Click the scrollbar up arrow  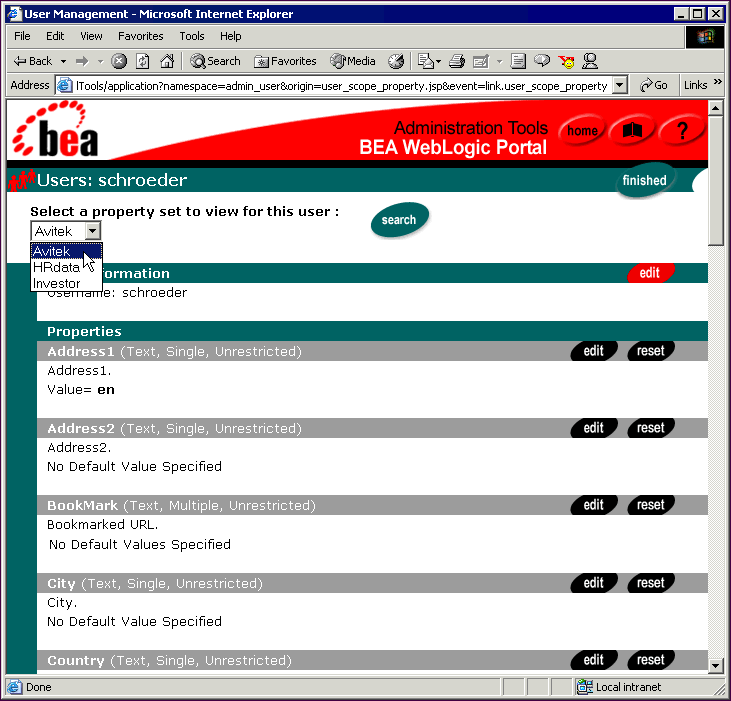[x=716, y=108]
